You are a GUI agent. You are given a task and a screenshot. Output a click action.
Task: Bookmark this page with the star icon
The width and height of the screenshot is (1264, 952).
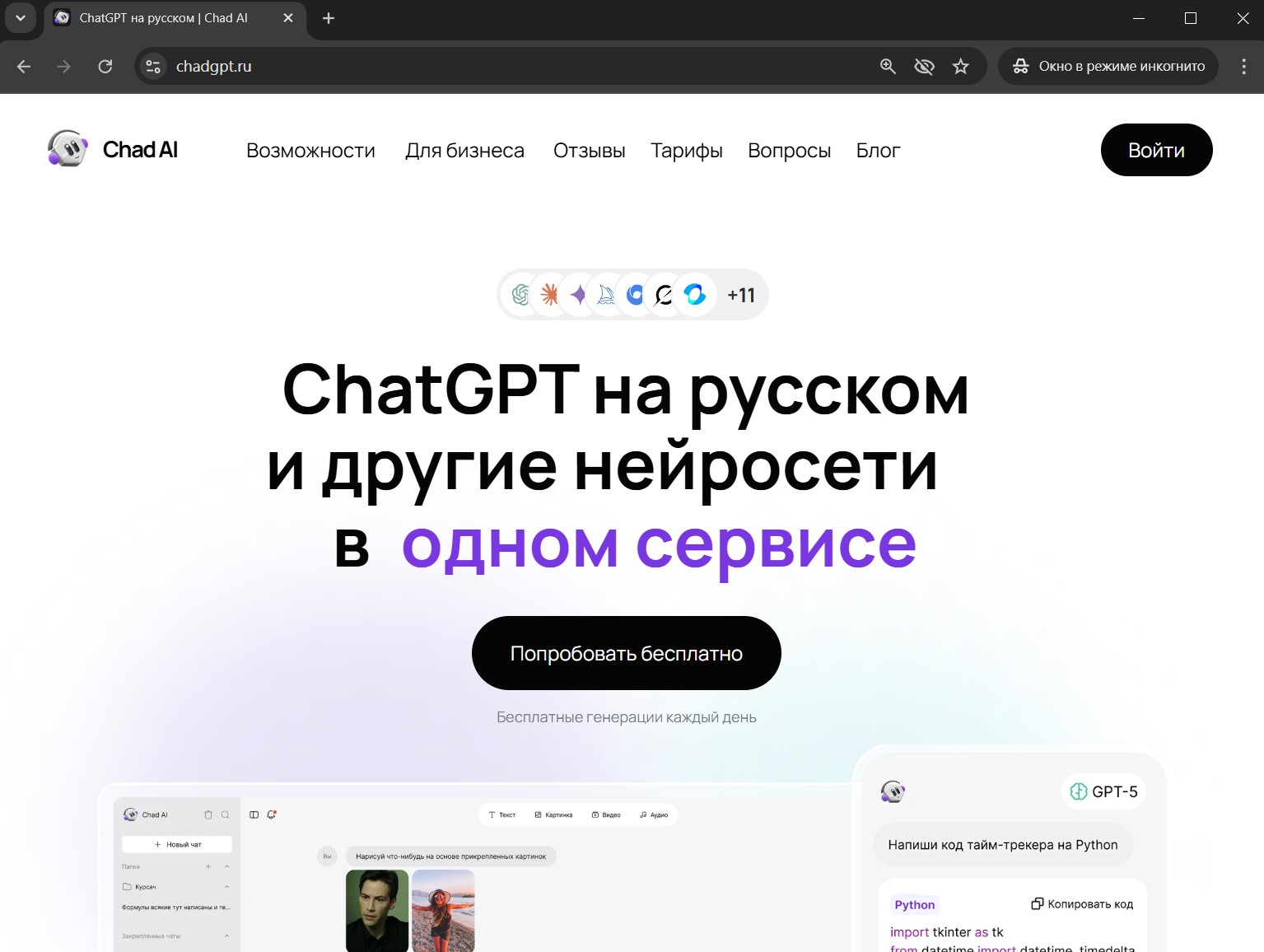pyautogui.click(x=961, y=67)
